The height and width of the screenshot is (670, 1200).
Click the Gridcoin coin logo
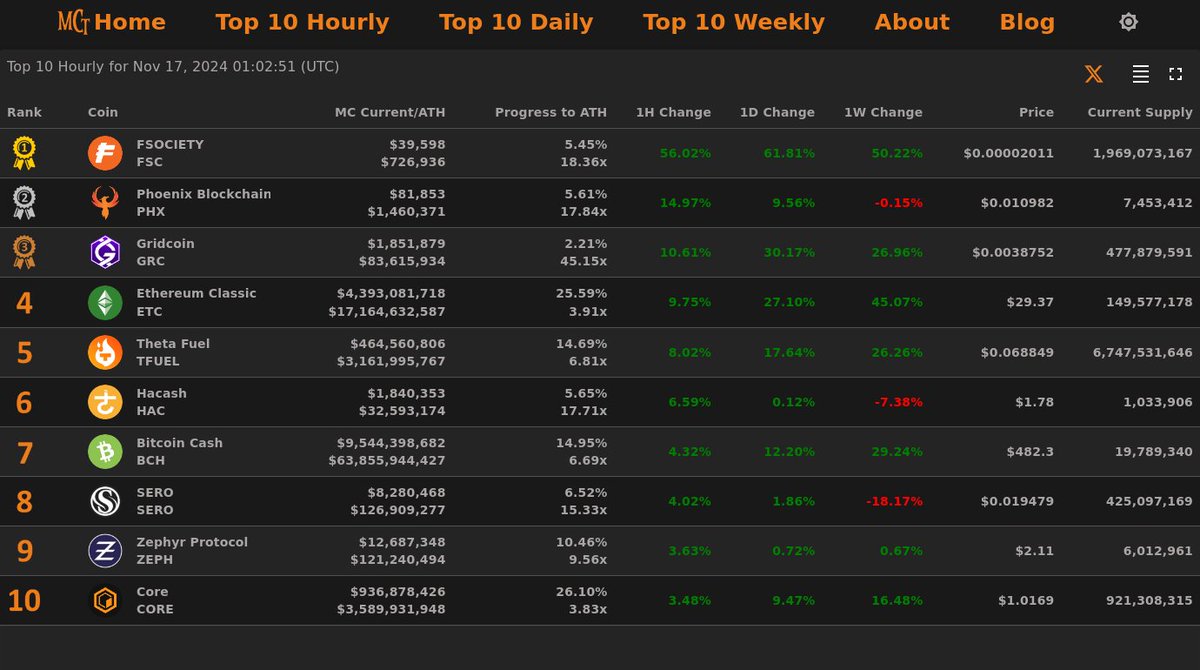[105, 252]
